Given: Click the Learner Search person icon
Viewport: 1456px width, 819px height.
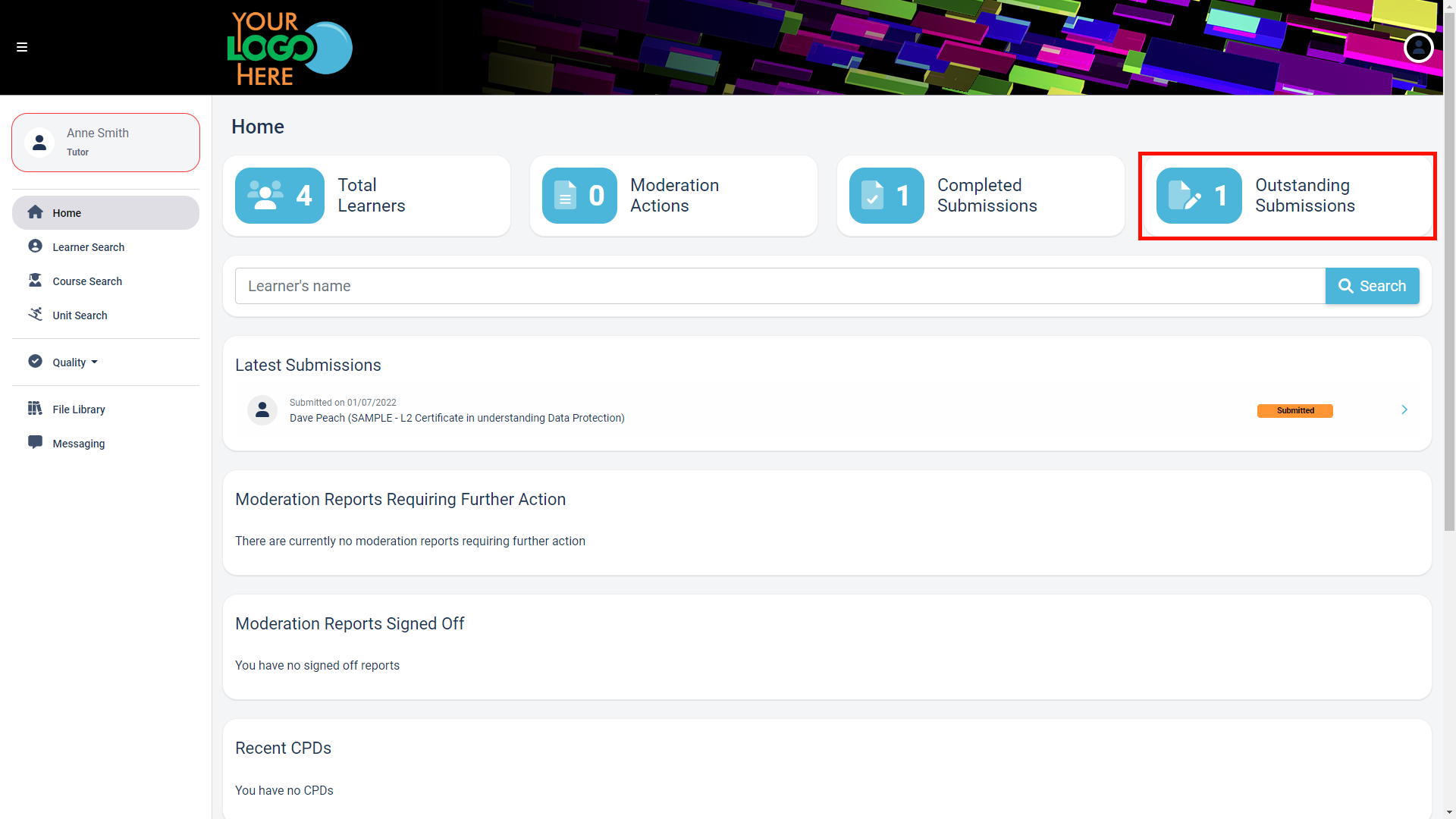Looking at the screenshot, I should coord(35,246).
